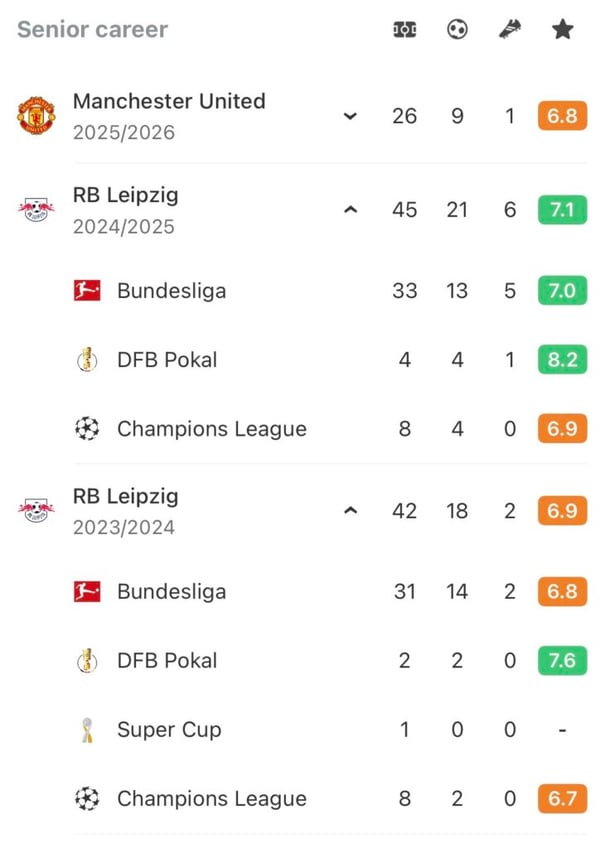Expand the Manchester United 2025/2026 season row
600x848 pixels.
(350, 116)
